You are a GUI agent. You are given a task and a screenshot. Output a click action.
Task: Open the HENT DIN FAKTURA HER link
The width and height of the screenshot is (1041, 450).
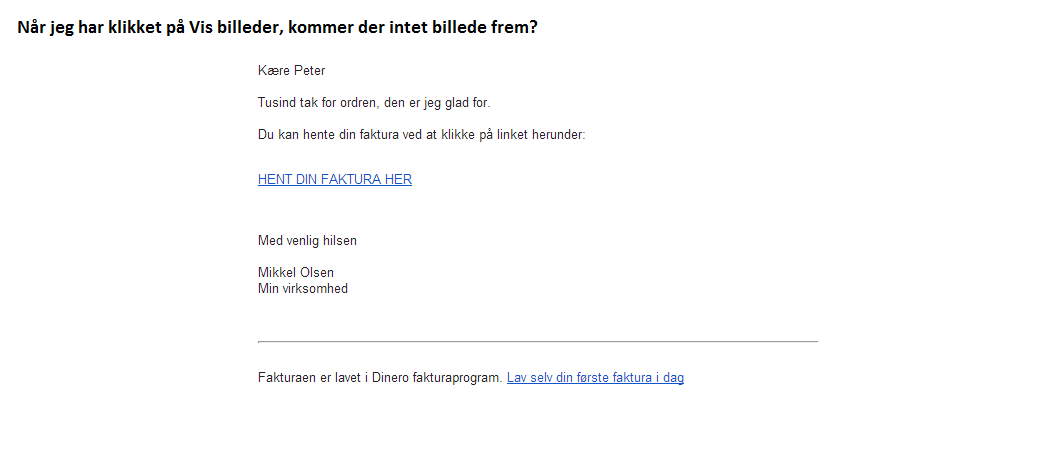[x=335, y=179]
